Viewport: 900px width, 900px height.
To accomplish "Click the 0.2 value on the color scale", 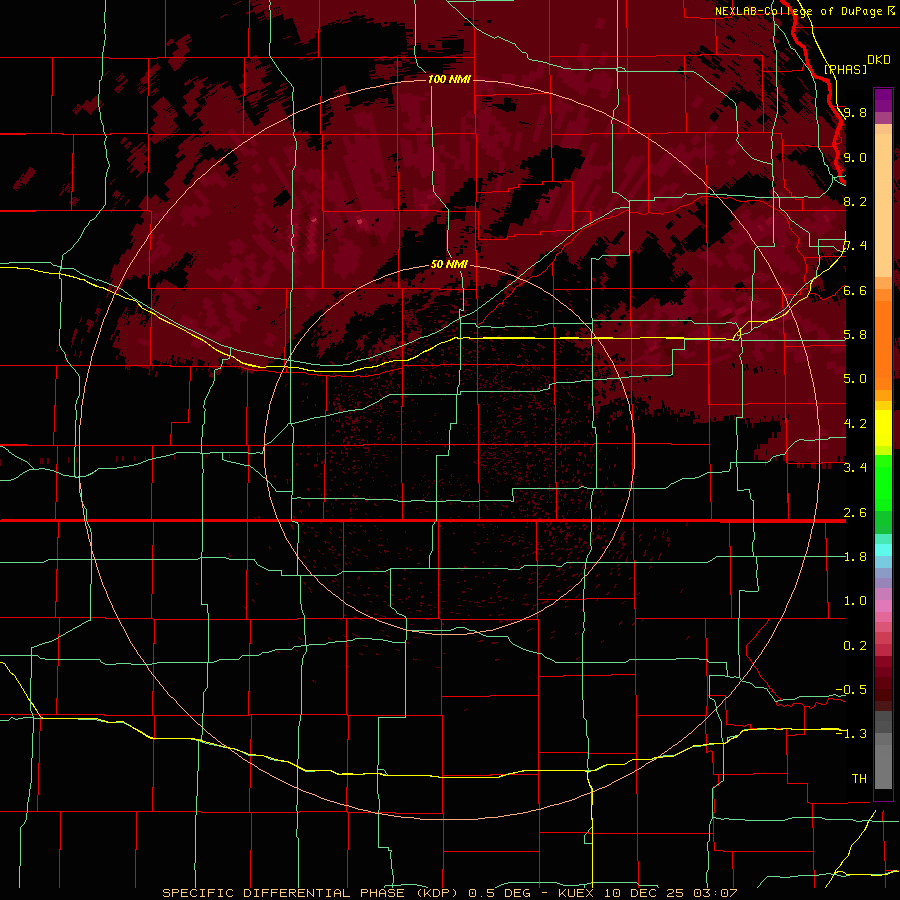I will click(855, 646).
